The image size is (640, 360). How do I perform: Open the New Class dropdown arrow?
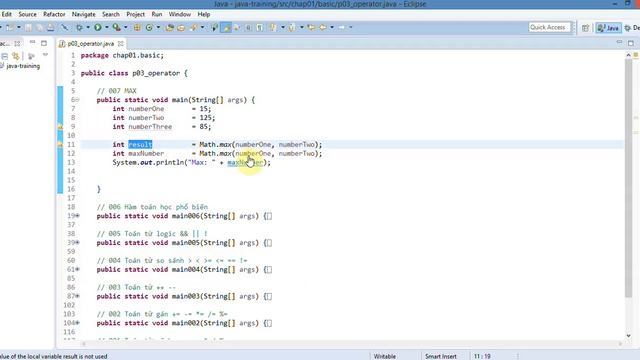pyautogui.click(x=158, y=27)
